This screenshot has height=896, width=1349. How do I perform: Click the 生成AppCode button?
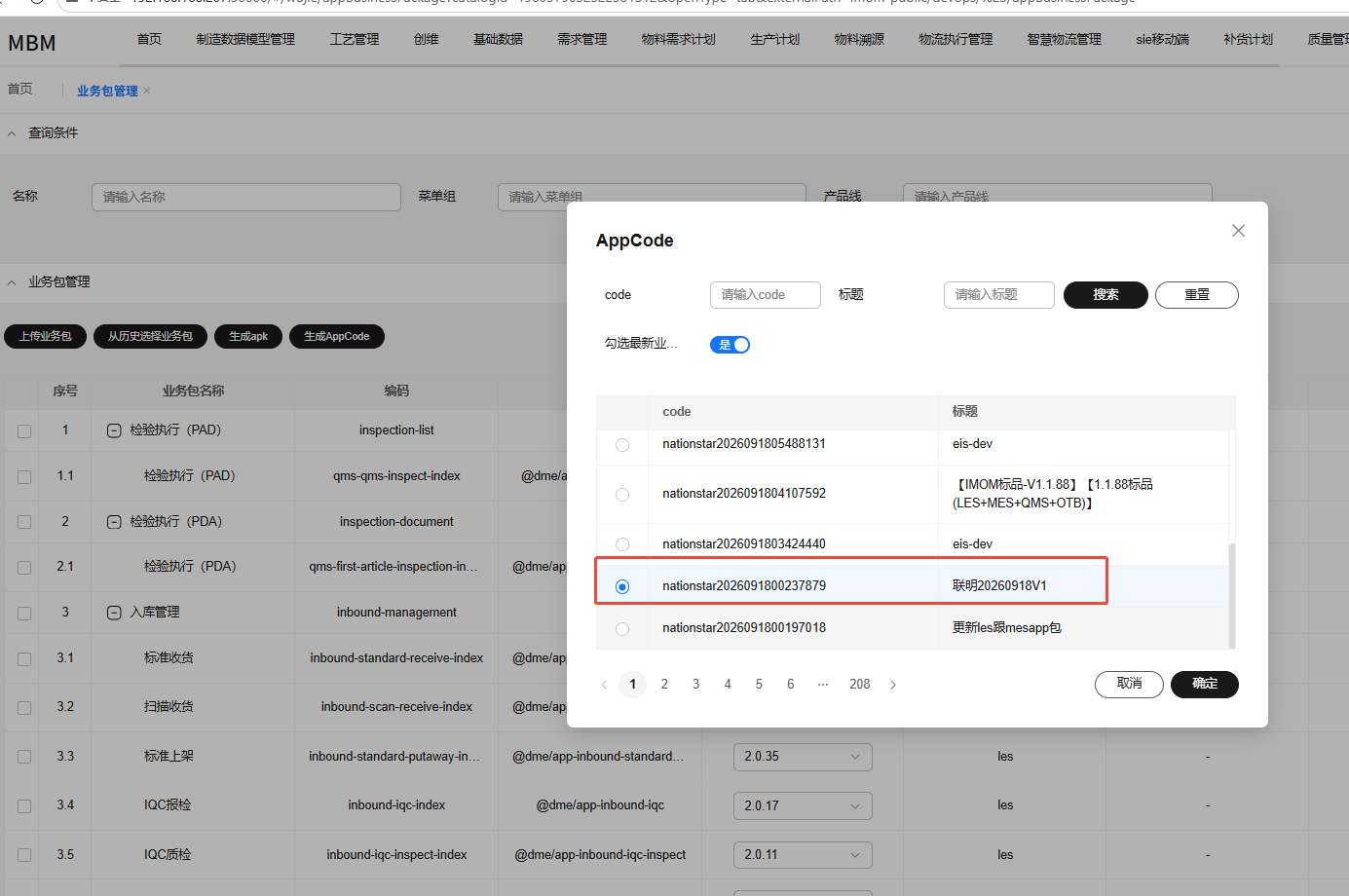tap(337, 336)
